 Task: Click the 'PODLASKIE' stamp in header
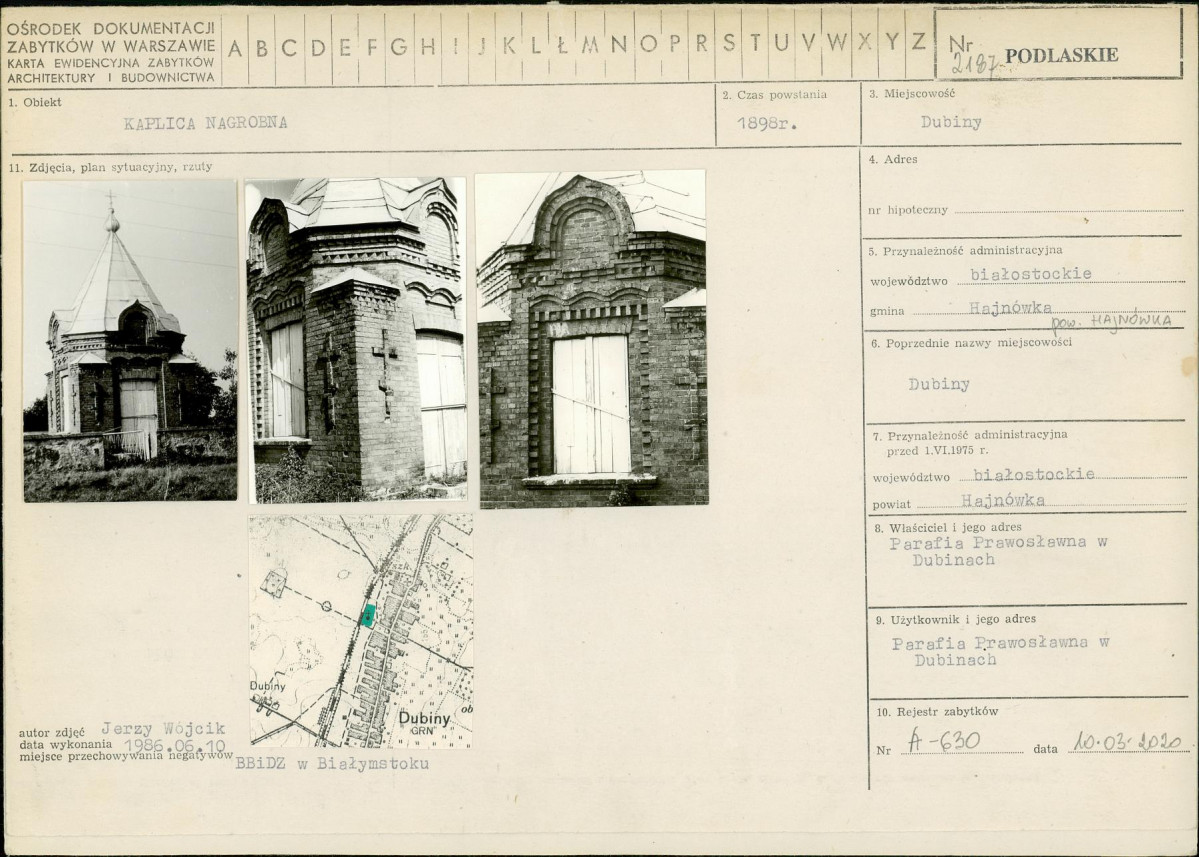point(1061,55)
